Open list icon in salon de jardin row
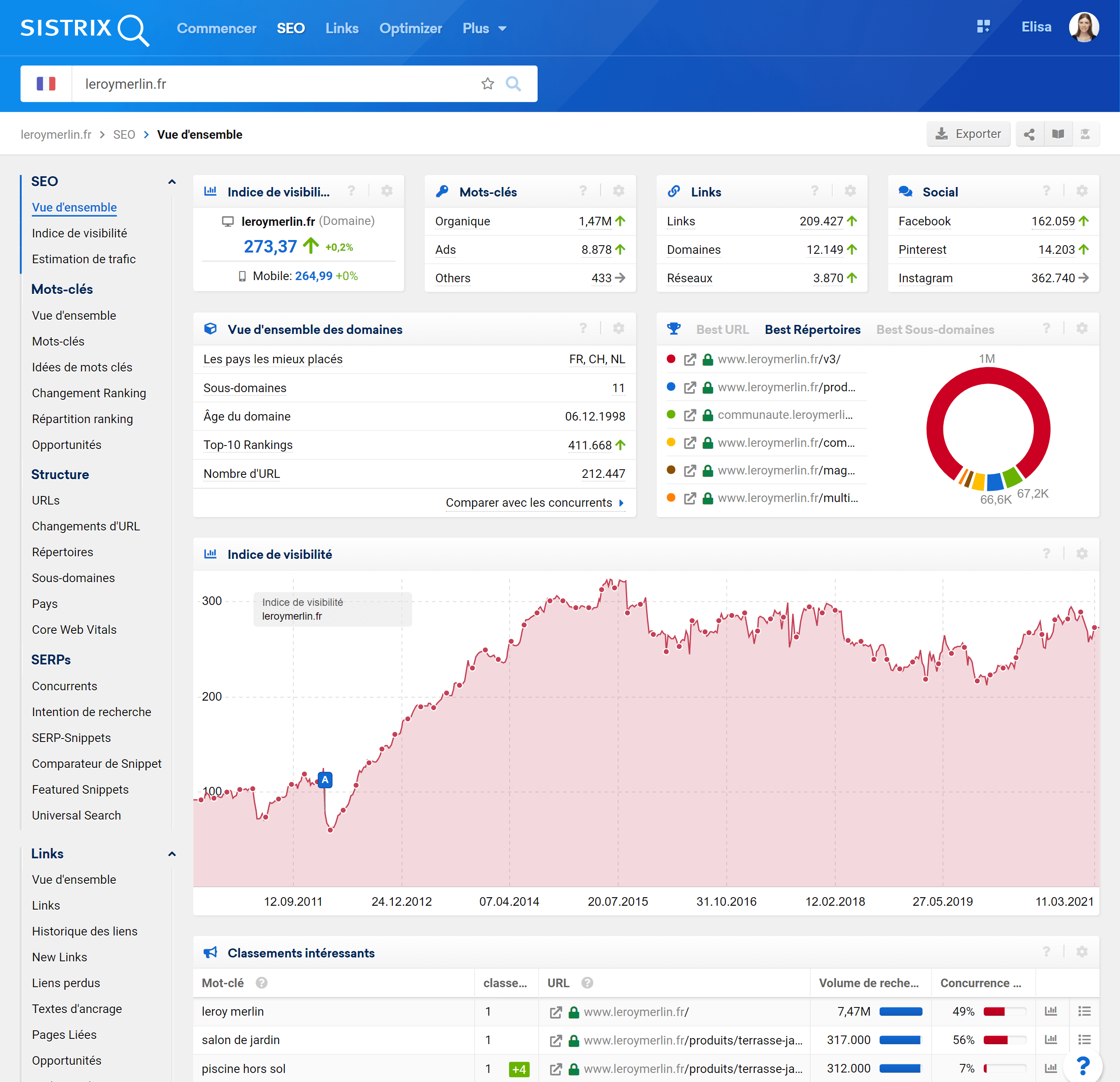This screenshot has height=1082, width=1120. 1084,1040
